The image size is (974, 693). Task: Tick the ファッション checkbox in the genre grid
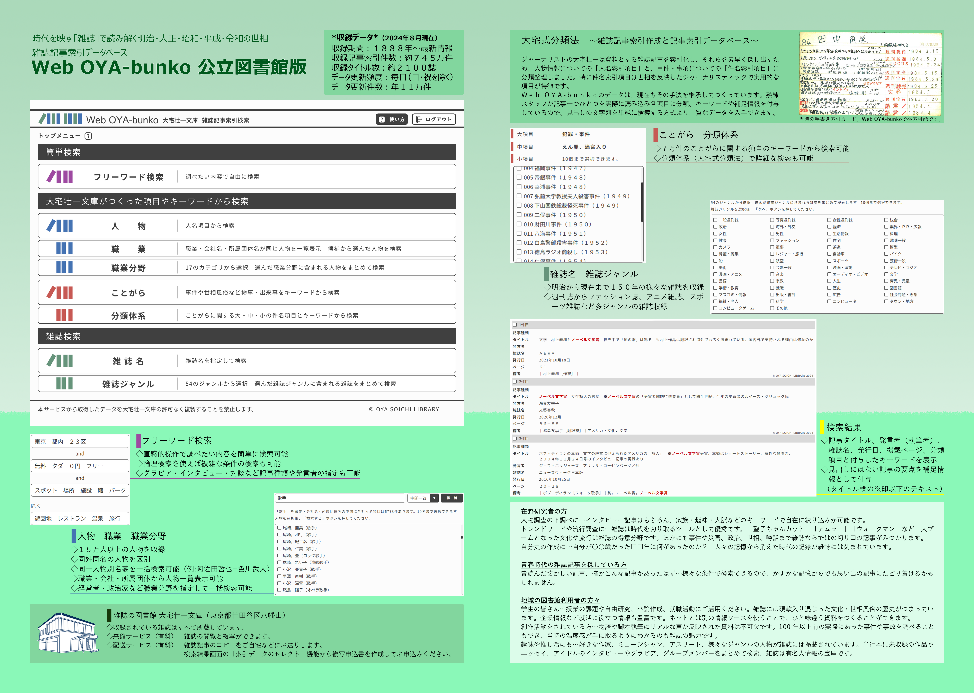point(772,240)
